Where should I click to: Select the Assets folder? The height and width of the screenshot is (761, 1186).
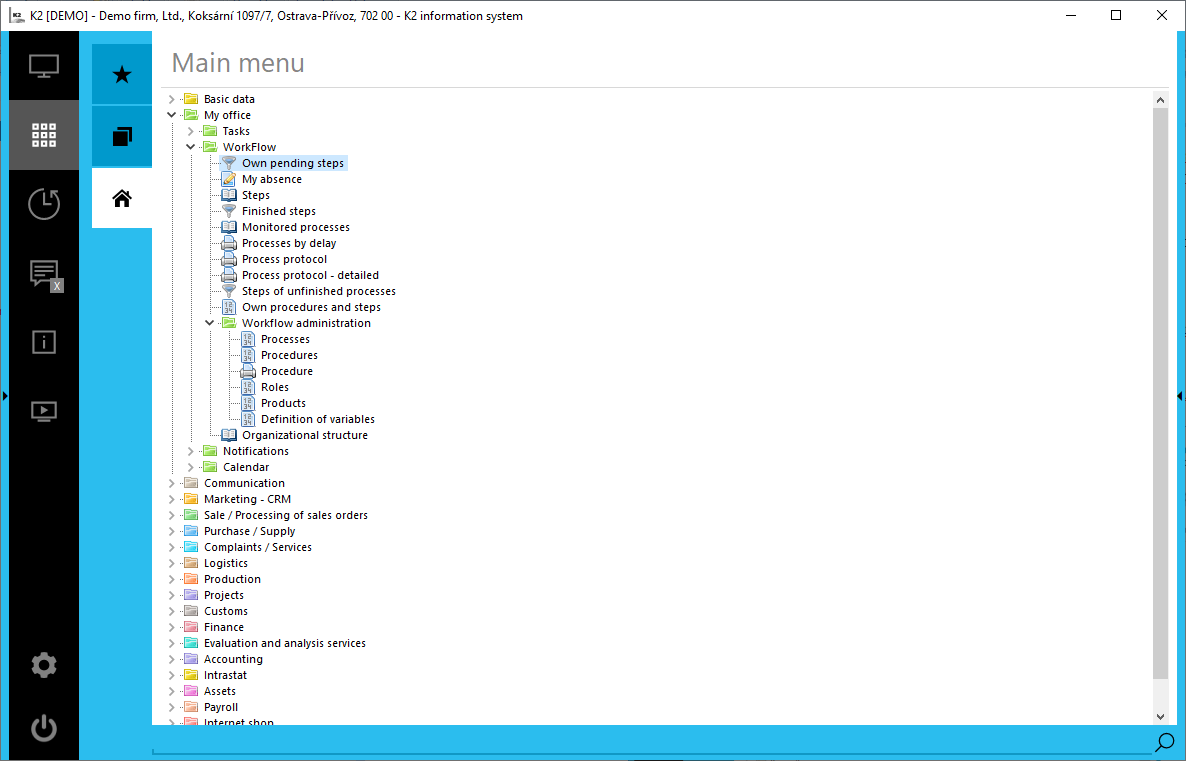[219, 691]
